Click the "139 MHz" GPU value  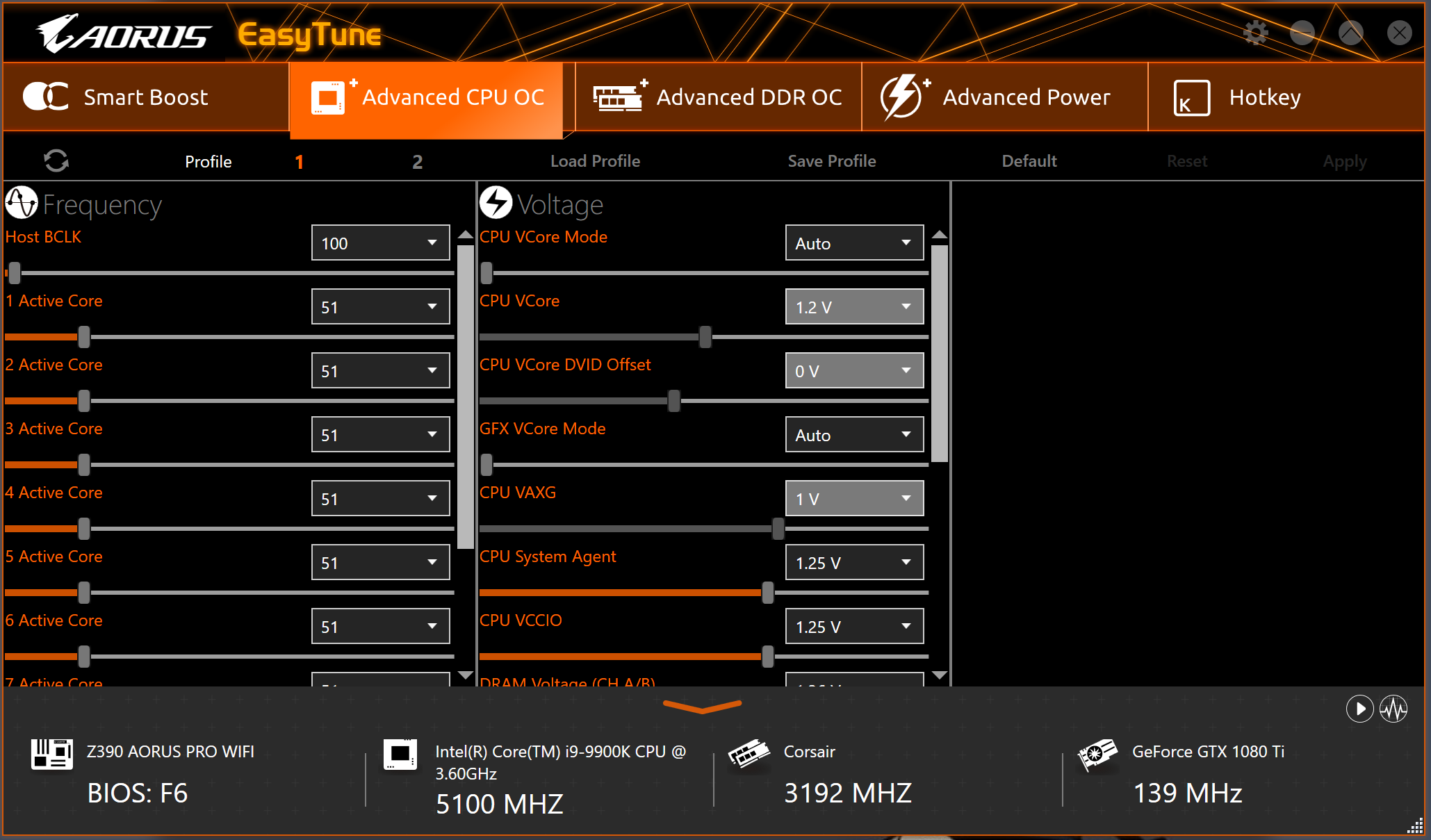(x=1188, y=793)
